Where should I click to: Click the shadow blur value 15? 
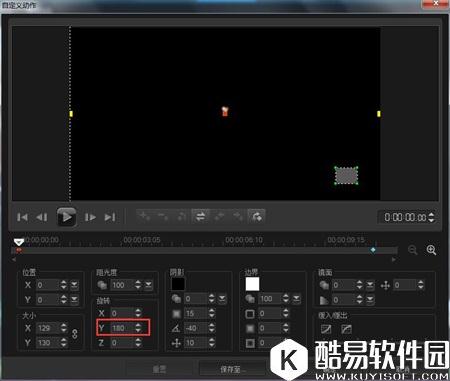(196, 313)
